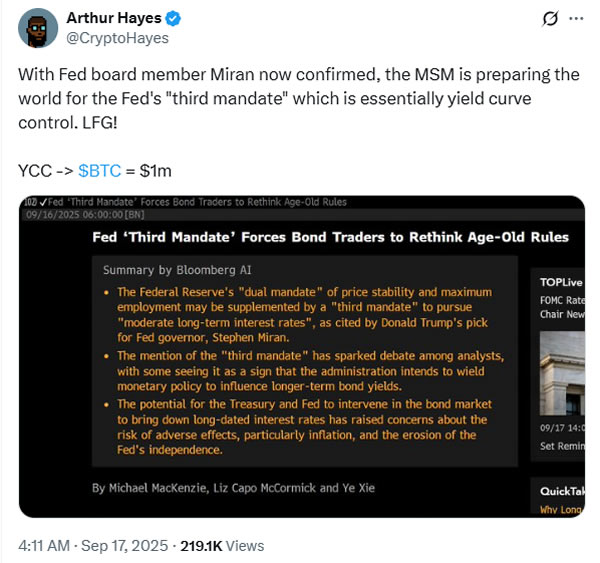Click the 219.1K Views count
Viewport: 600px width, 563px height.
coord(221,545)
